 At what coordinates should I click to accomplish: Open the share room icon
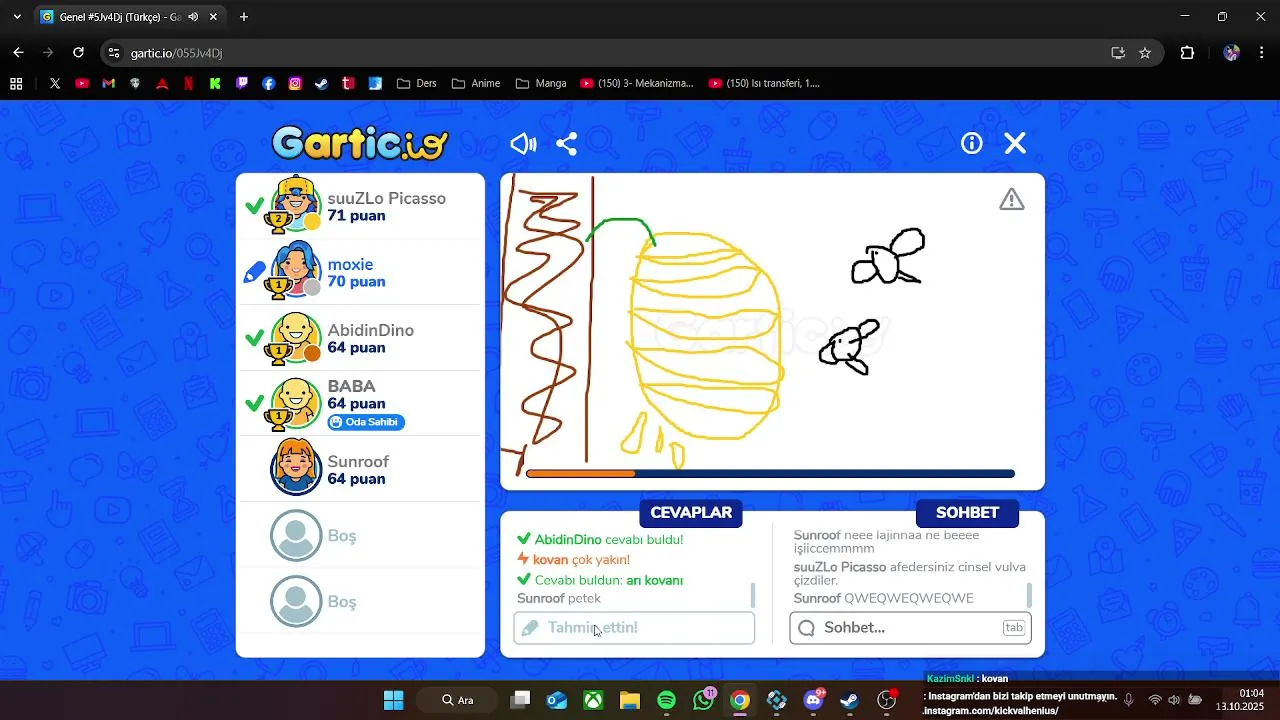567,144
